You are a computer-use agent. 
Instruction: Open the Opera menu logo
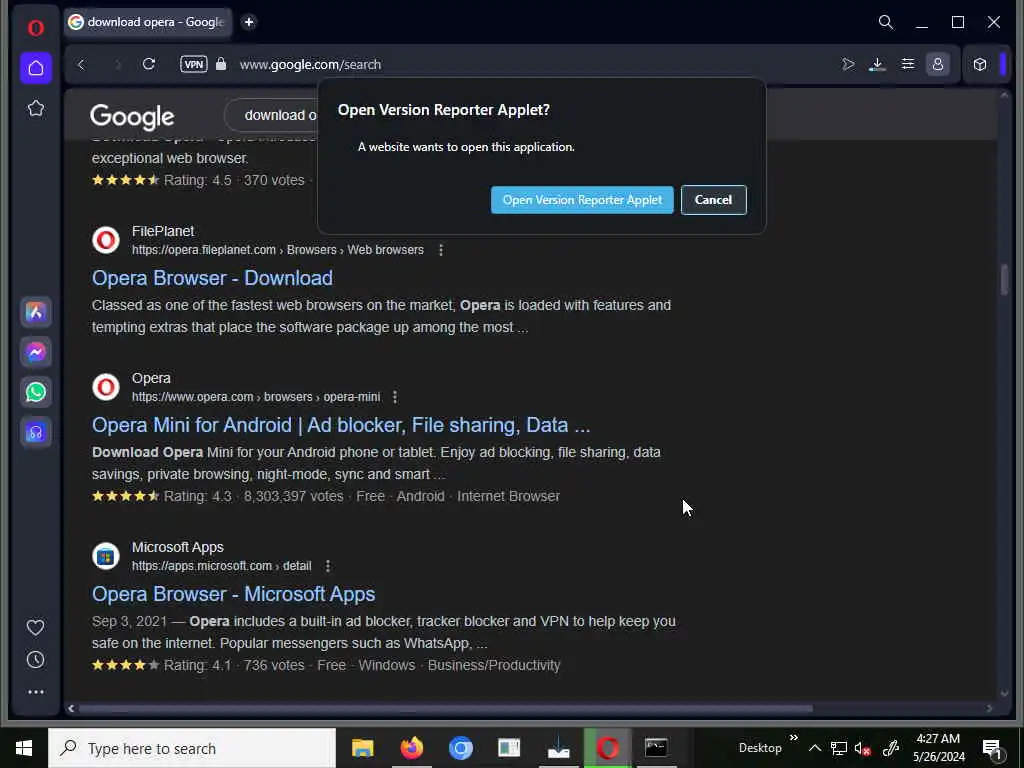(x=35, y=27)
